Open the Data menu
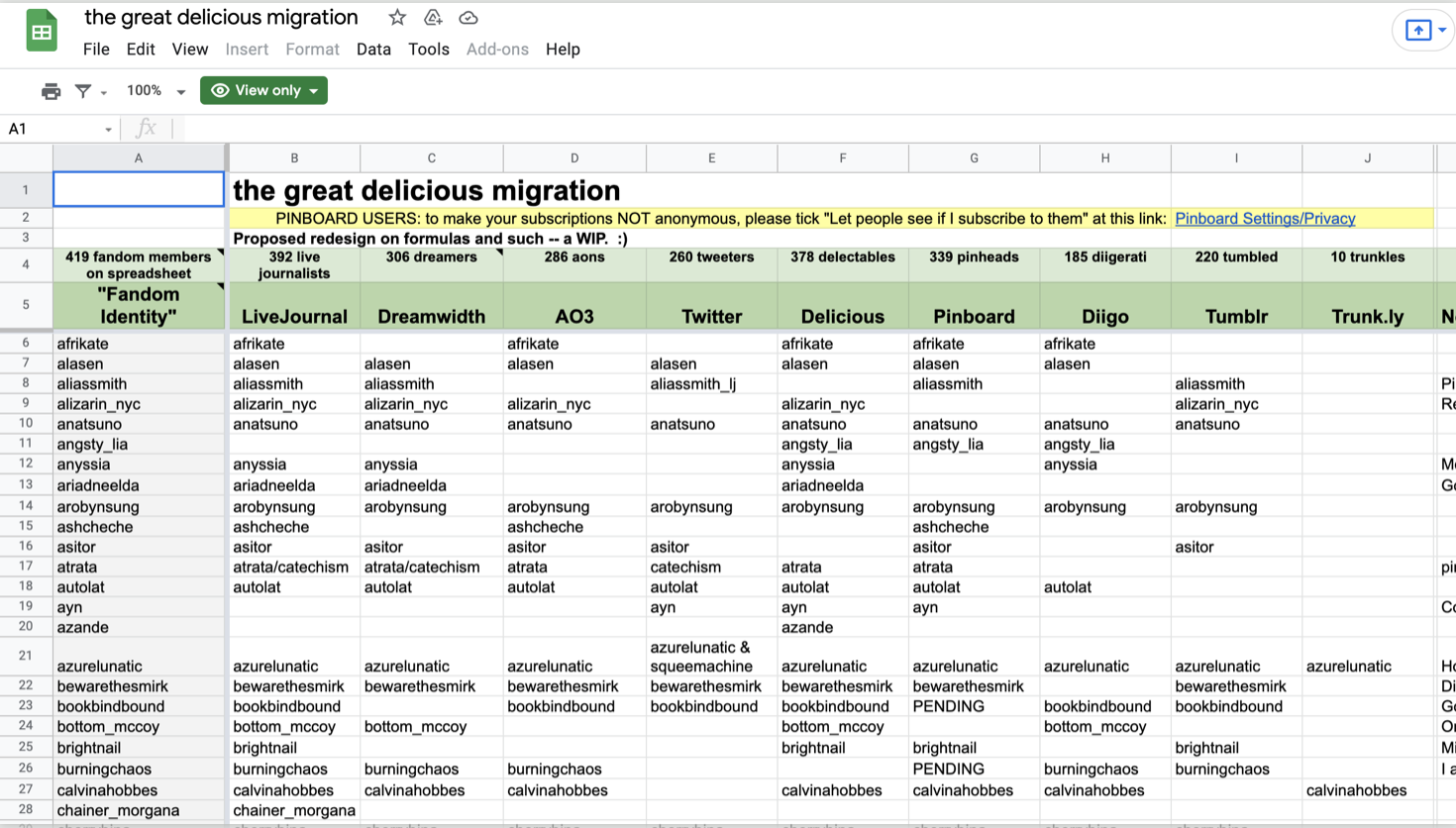 [x=373, y=50]
